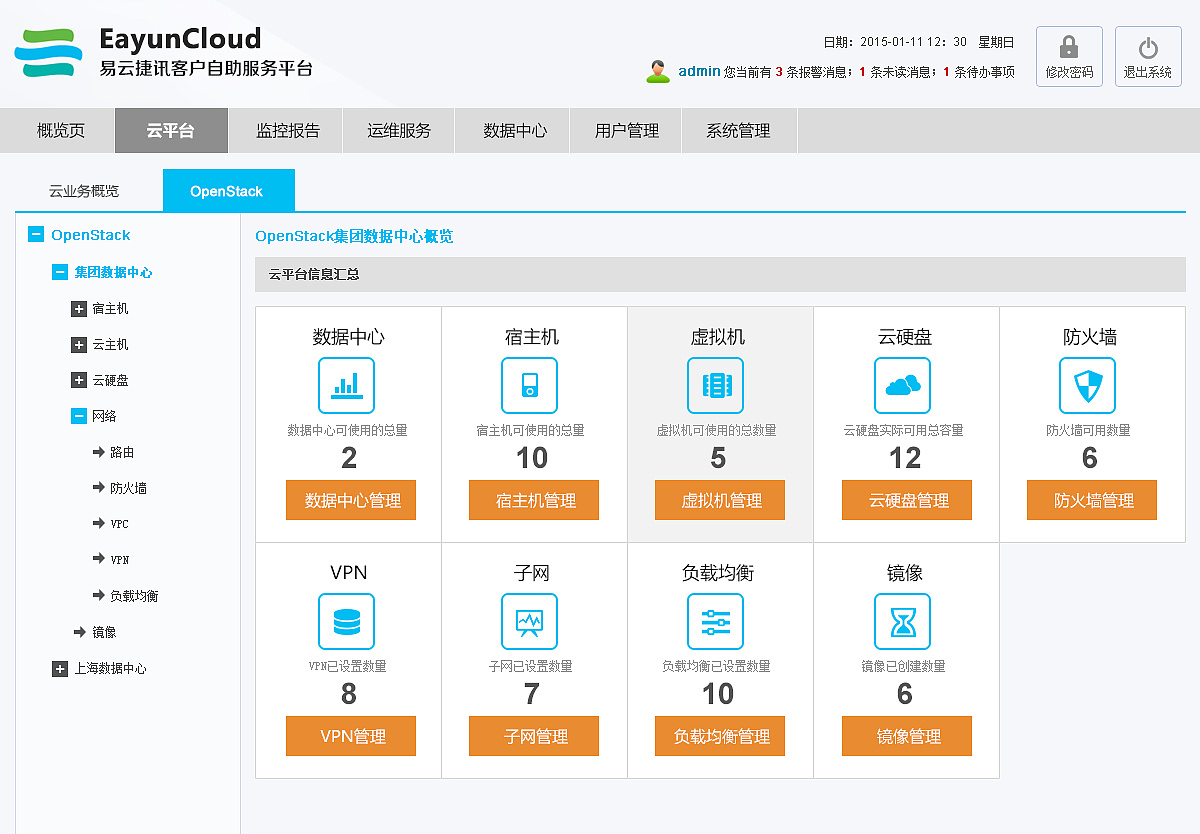Click the 云硬盘 cloud storage icon

(x=902, y=385)
